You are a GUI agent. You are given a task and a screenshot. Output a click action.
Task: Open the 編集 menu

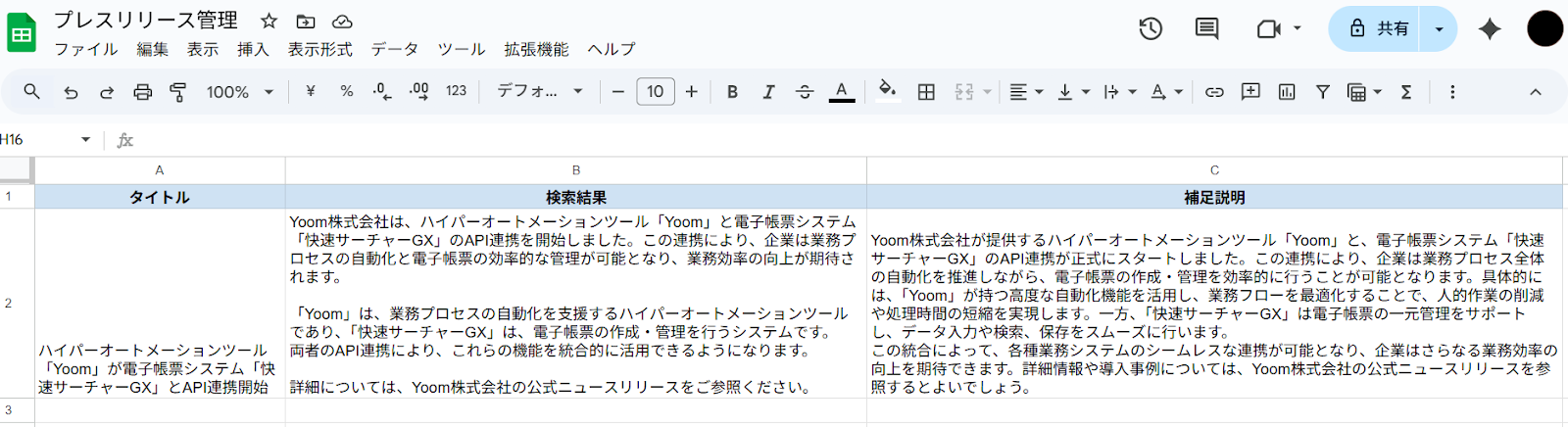pyautogui.click(x=152, y=49)
